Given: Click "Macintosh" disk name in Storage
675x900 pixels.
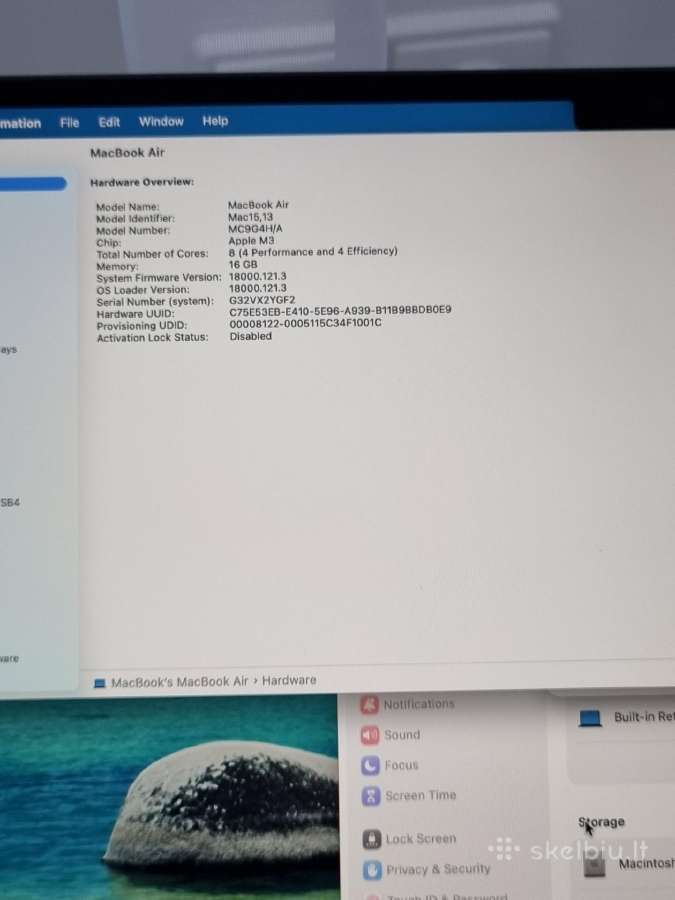Looking at the screenshot, I should click(646, 863).
